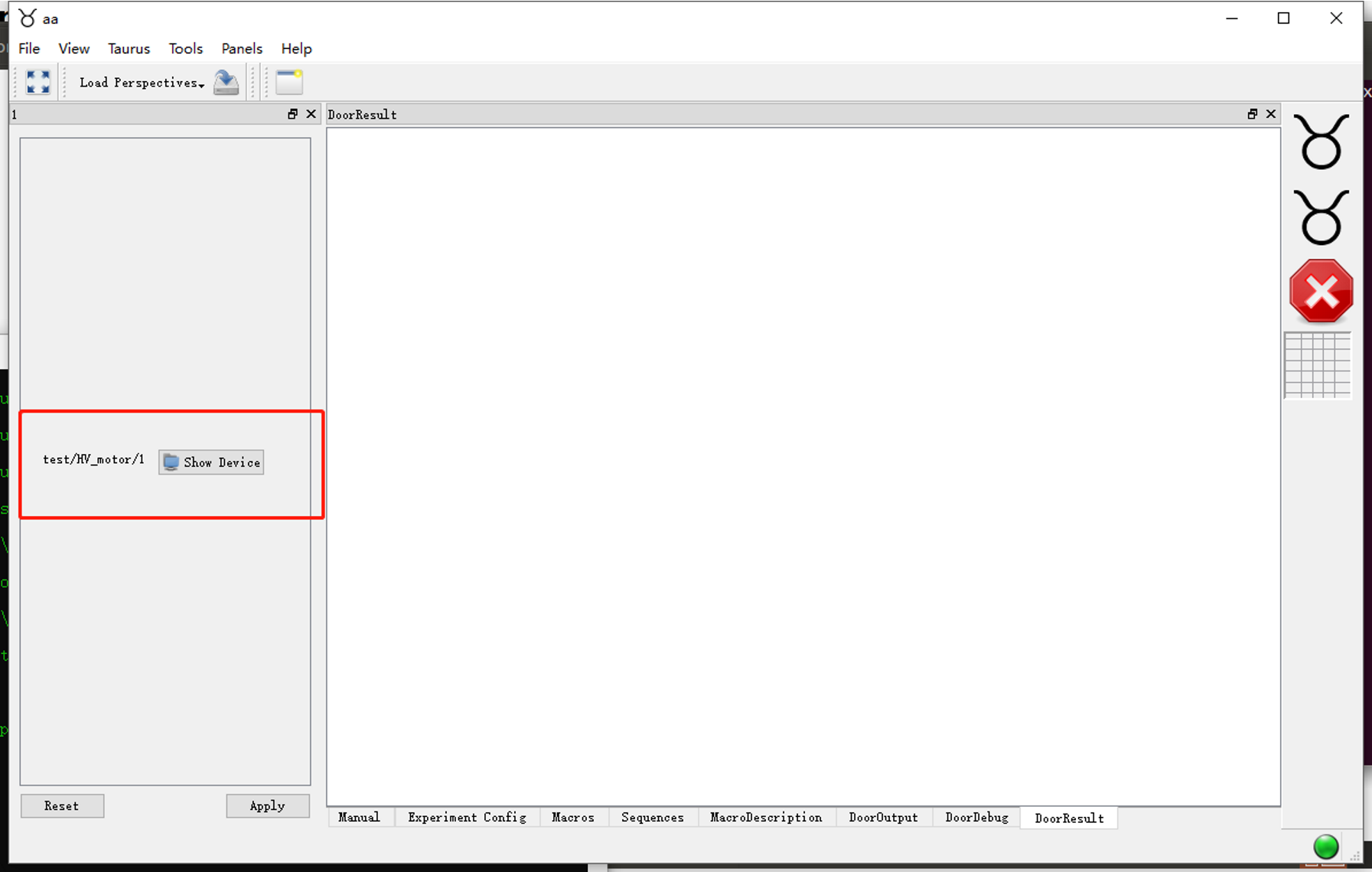The image size is (1372, 872).
Task: Click the upper Taurus bull logo
Action: (1320, 142)
